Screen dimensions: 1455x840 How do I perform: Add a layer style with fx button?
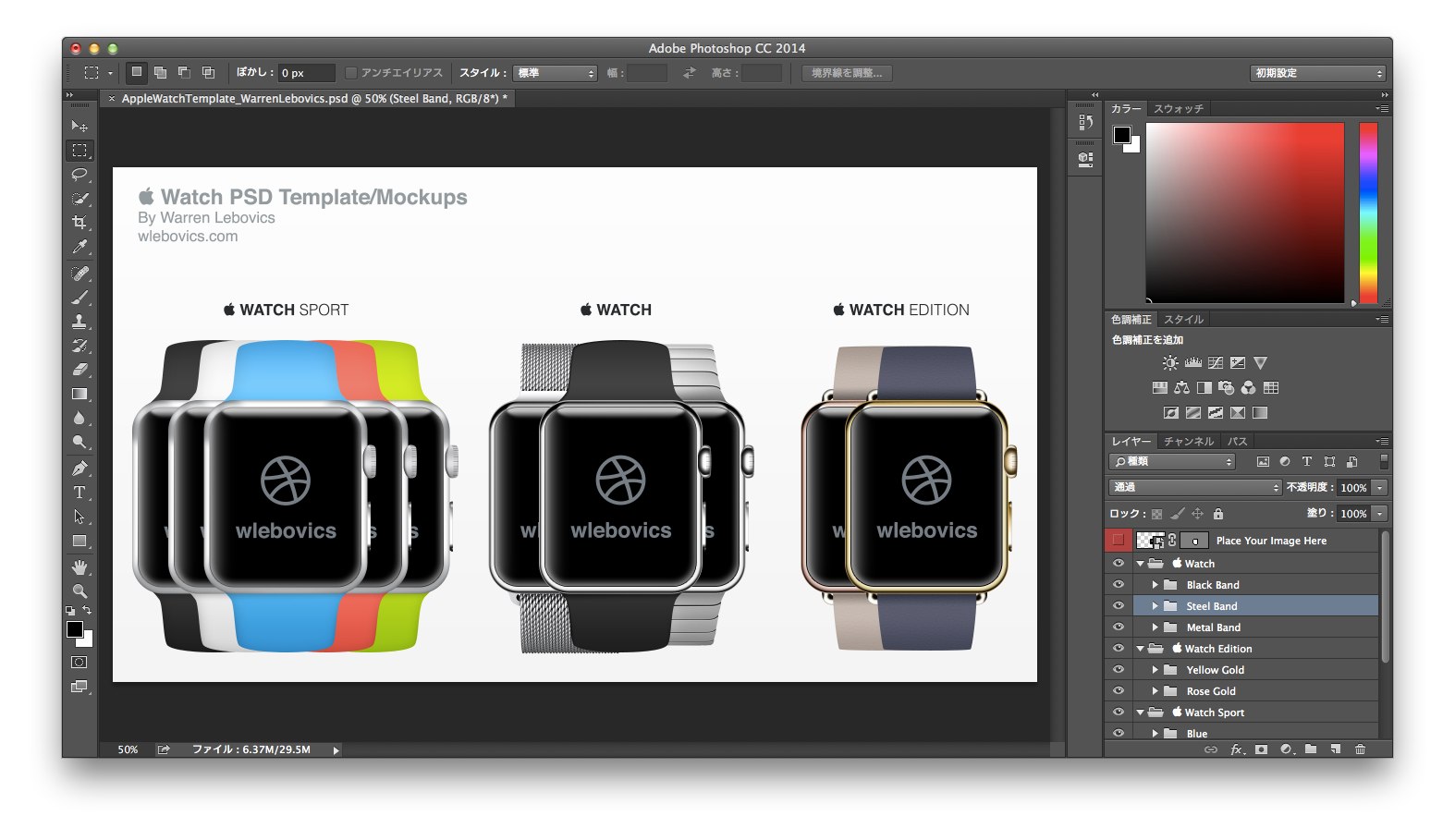[1237, 749]
